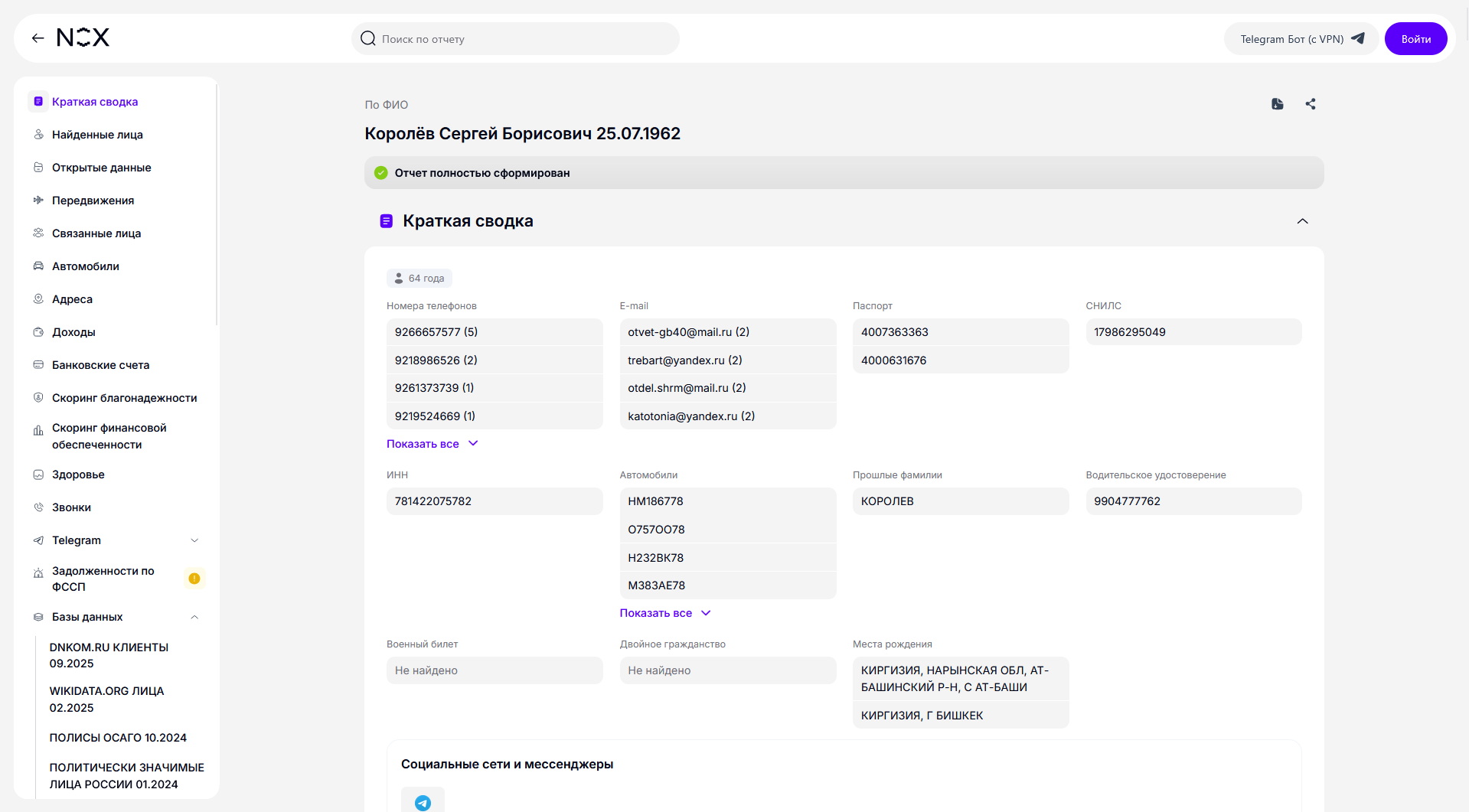The width and height of the screenshot is (1469, 812).
Task: Click the sidebar scrollbar
Action: coord(217,205)
